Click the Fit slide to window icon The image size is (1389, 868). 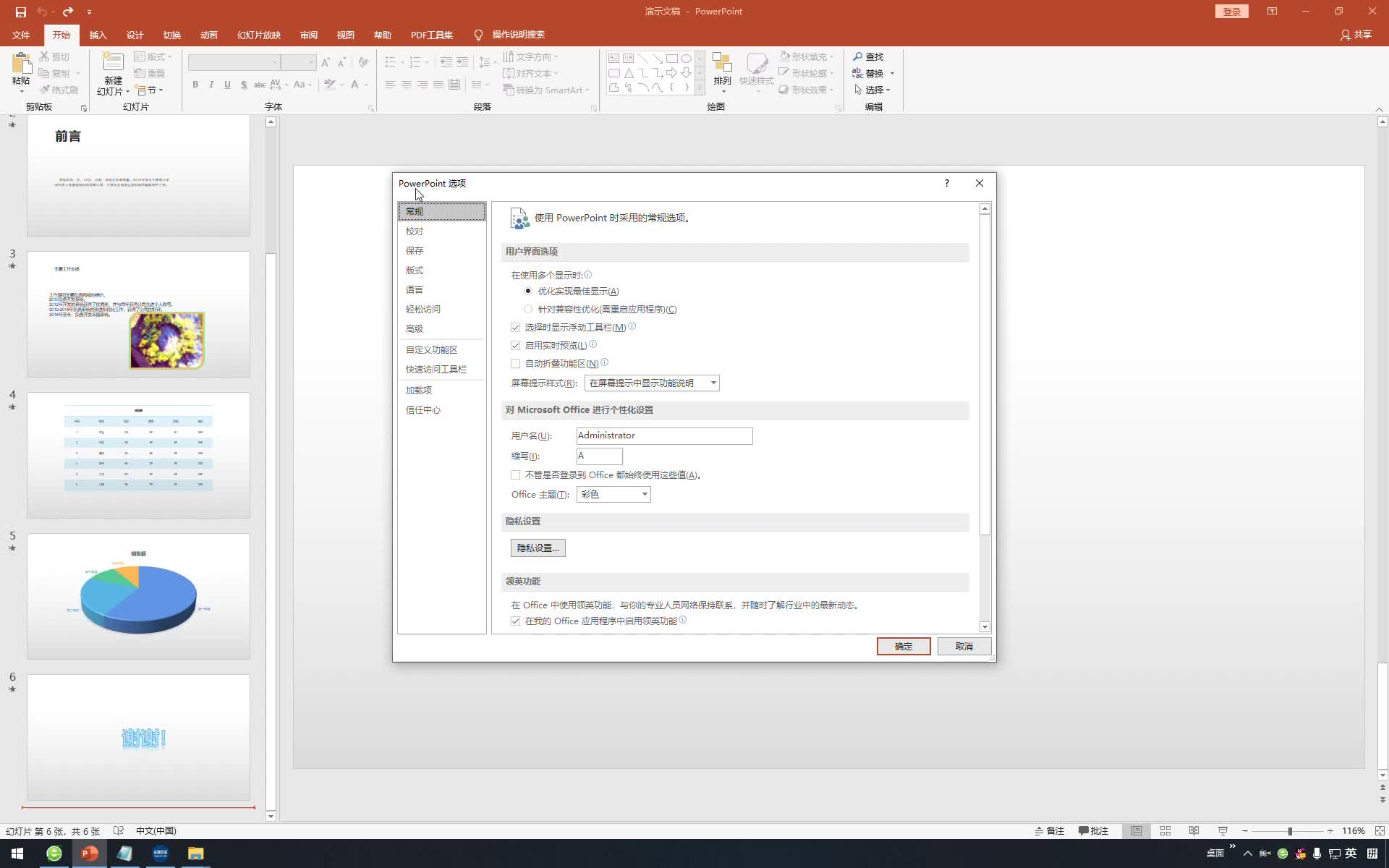[x=1380, y=831]
